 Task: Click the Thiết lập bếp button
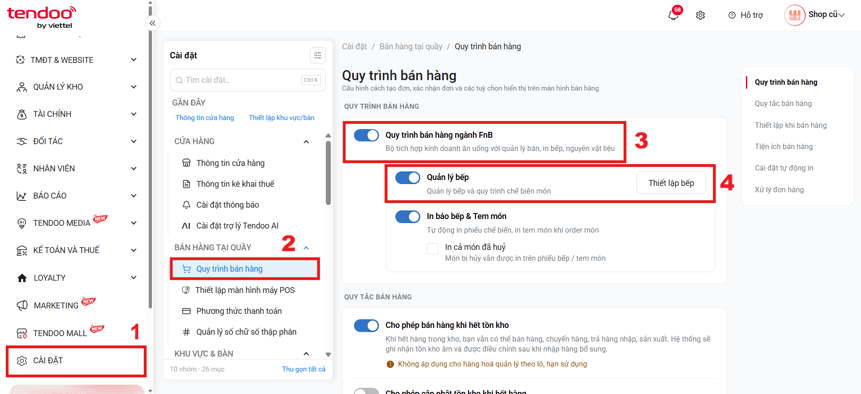pyautogui.click(x=671, y=183)
